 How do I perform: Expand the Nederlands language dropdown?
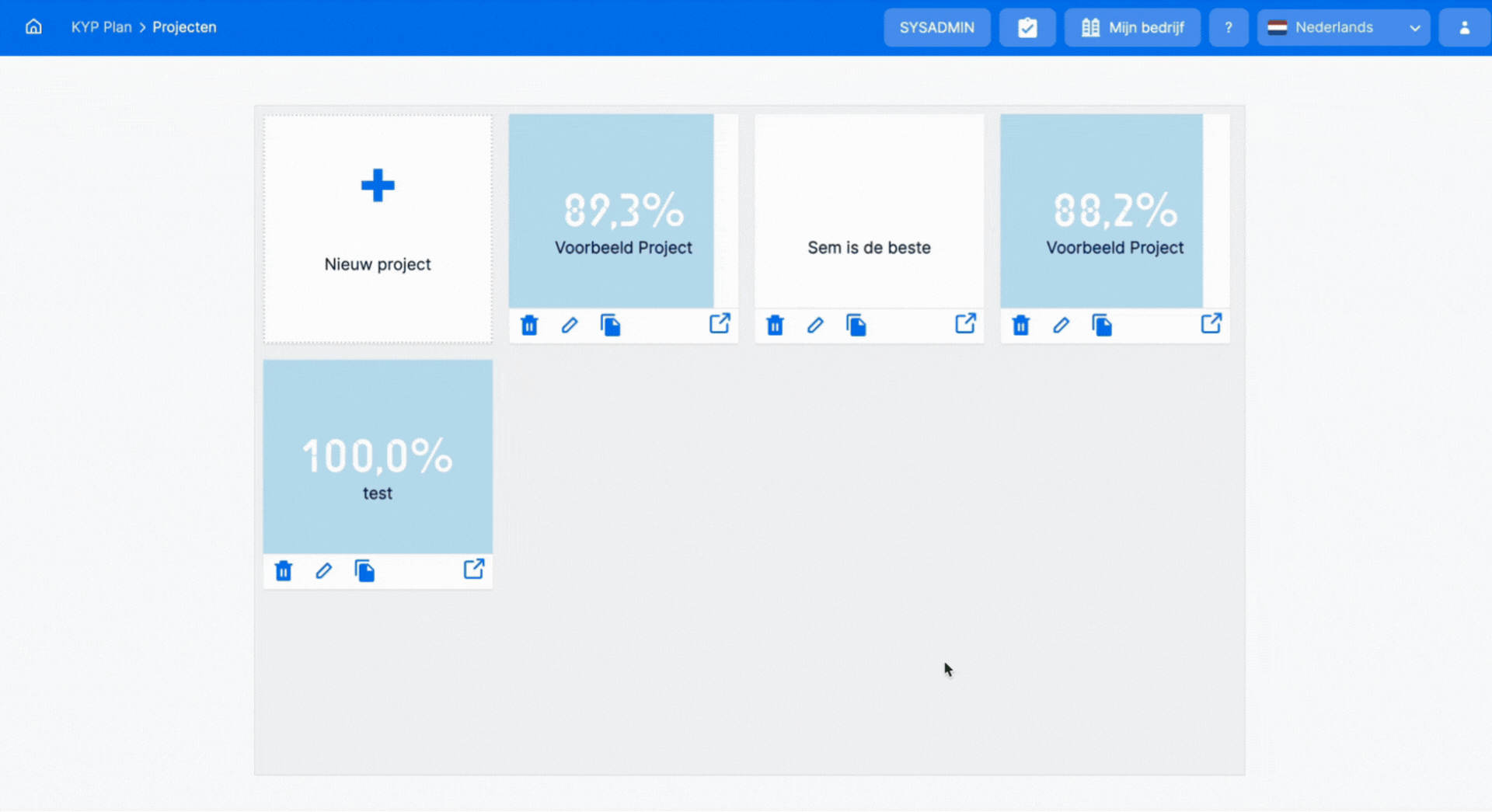pyautogui.click(x=1344, y=28)
